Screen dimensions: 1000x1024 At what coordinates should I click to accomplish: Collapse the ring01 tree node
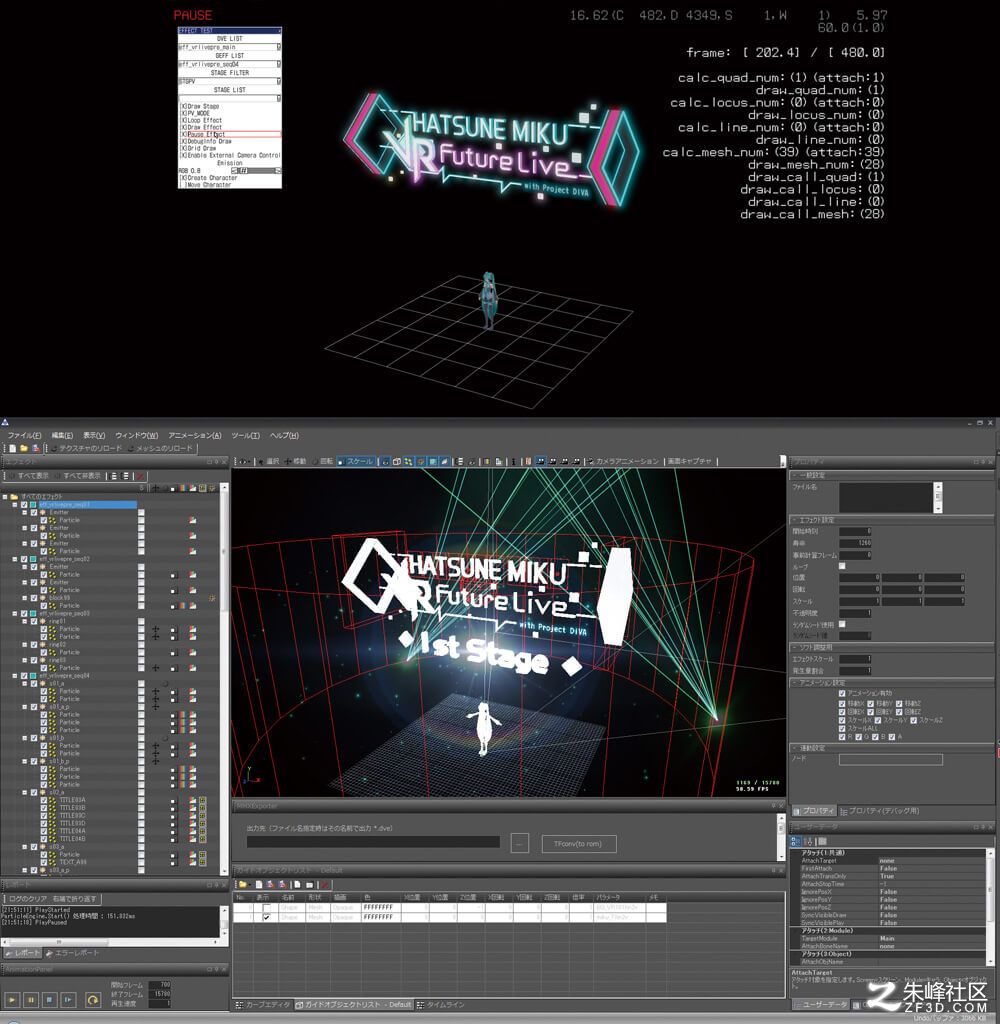25,622
